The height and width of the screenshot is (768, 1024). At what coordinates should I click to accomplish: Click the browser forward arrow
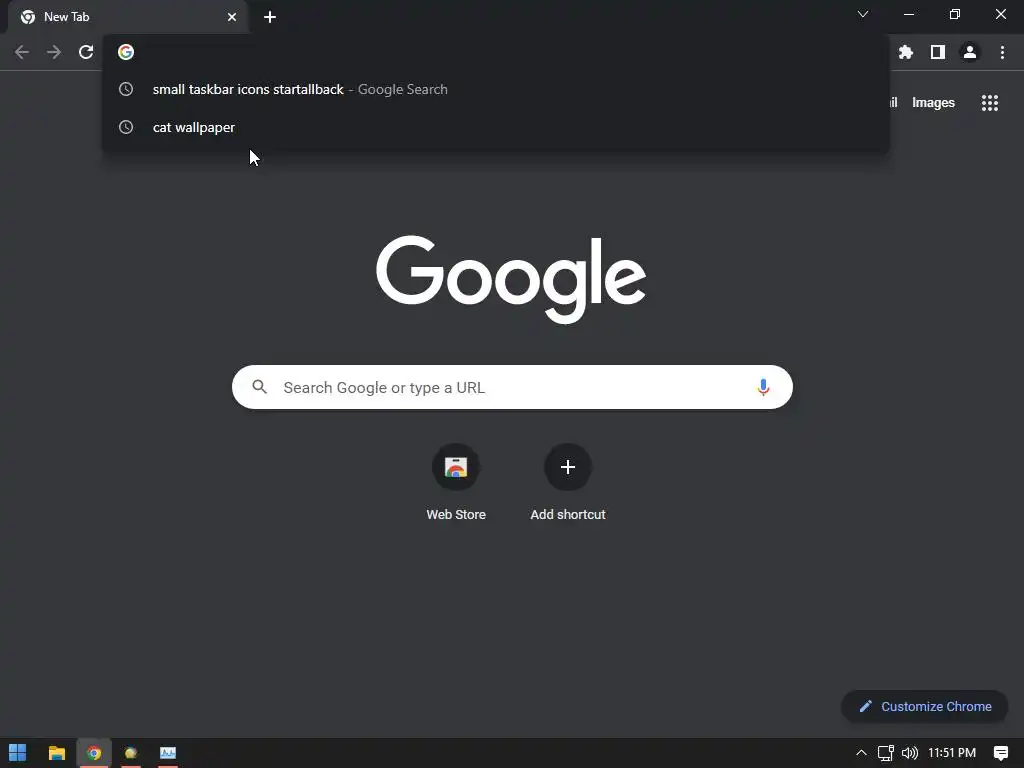[54, 52]
